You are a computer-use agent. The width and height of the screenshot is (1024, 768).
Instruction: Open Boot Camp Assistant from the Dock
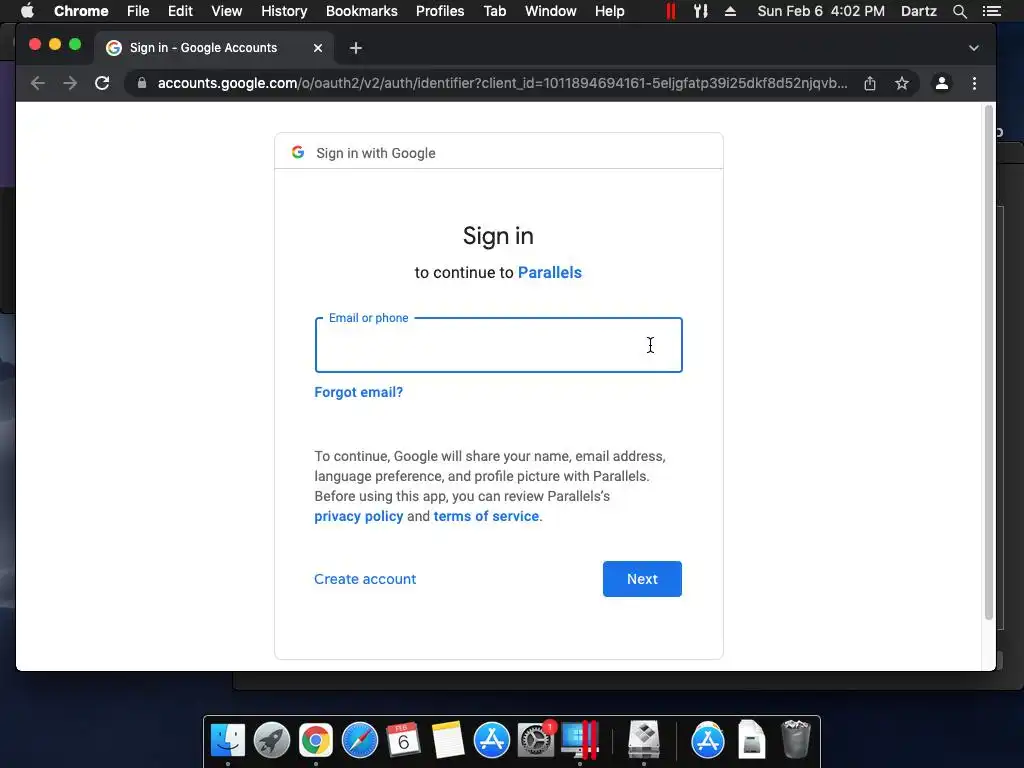click(x=644, y=740)
